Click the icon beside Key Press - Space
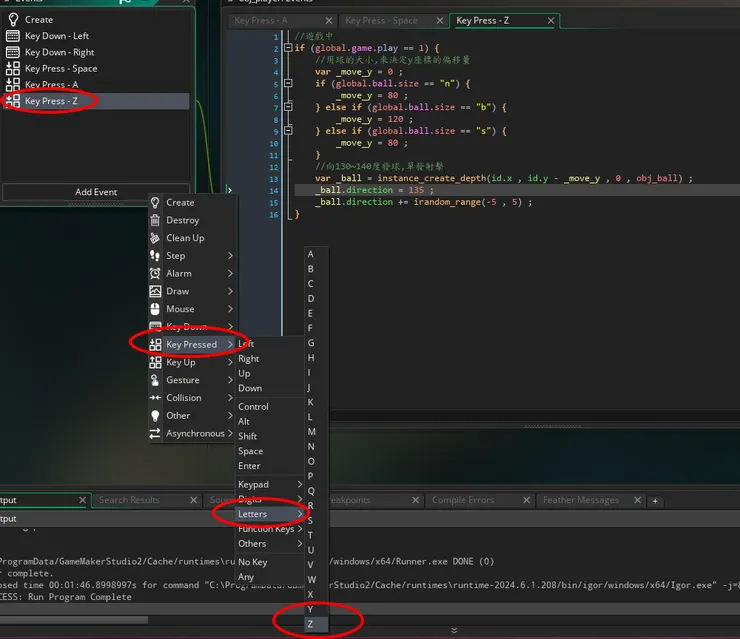 pos(13,68)
